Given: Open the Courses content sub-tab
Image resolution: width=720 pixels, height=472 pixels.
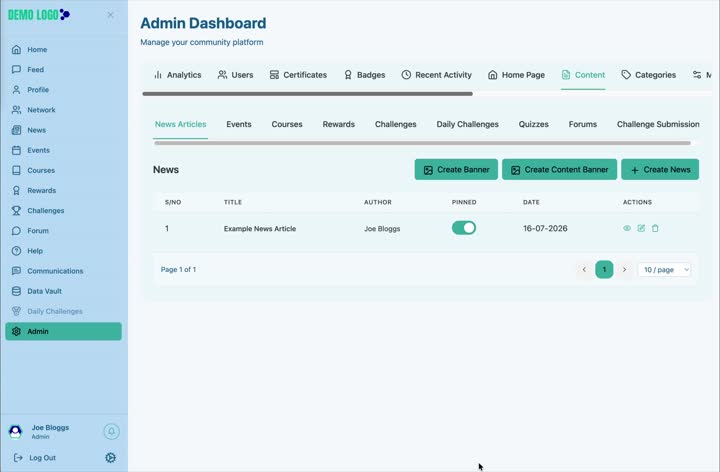Looking at the screenshot, I should pyautogui.click(x=287, y=124).
